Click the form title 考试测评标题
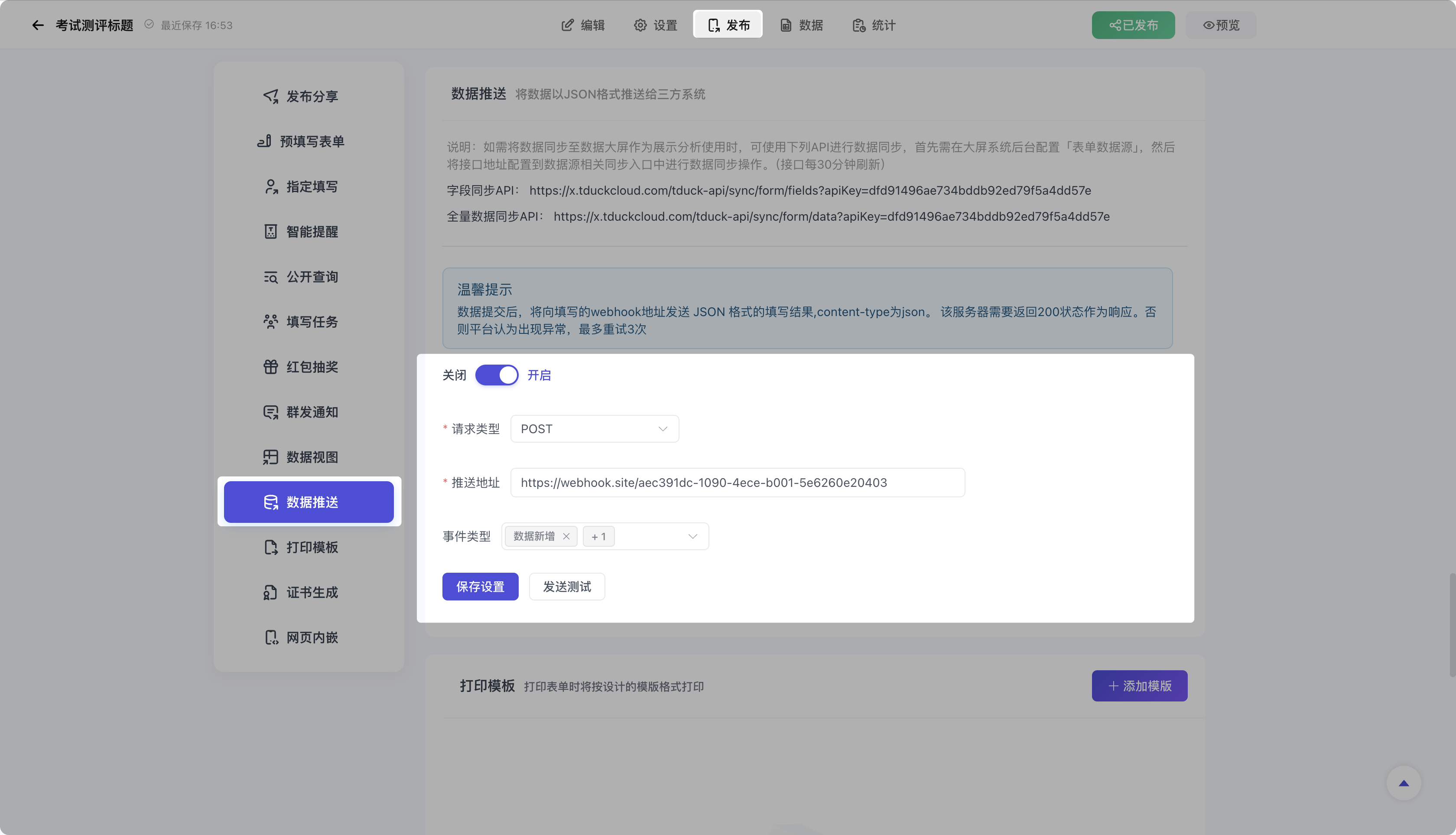Viewport: 1456px width, 835px height. click(x=94, y=25)
